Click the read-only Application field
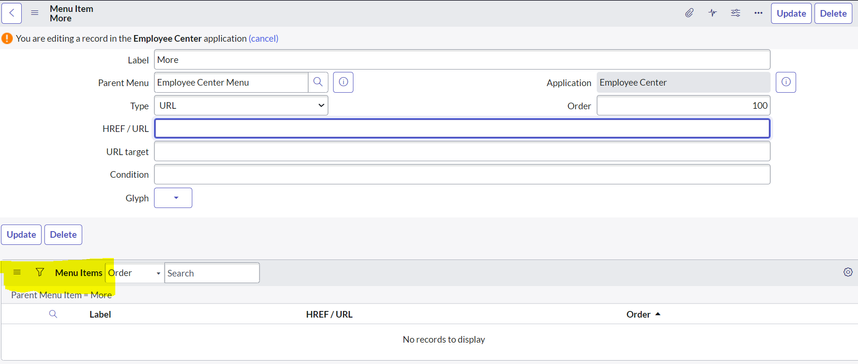This screenshot has height=364, width=858. pyautogui.click(x=683, y=82)
